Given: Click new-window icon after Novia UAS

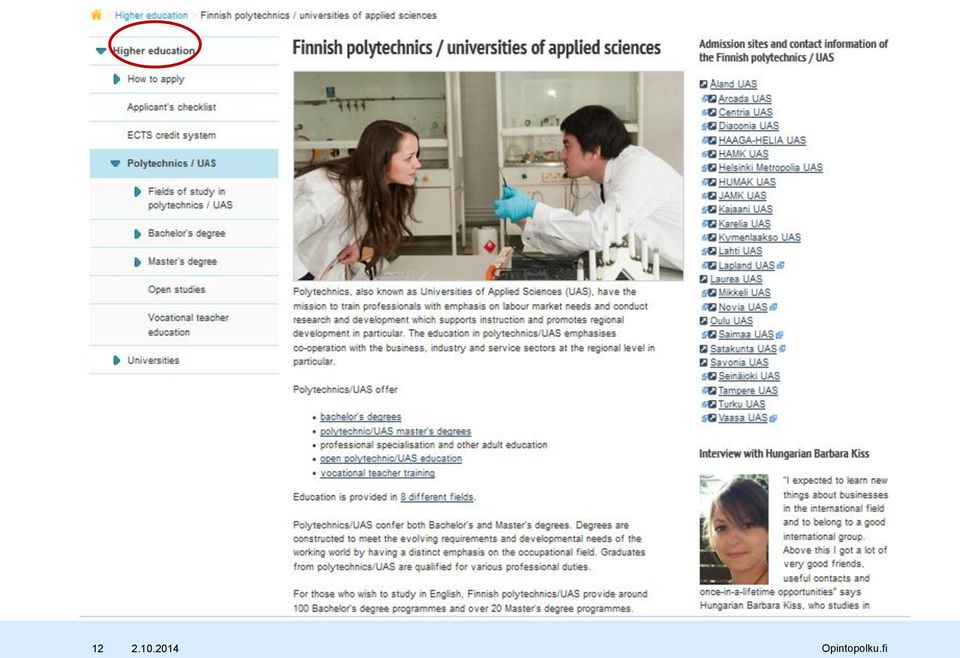Looking at the screenshot, I should [773, 307].
